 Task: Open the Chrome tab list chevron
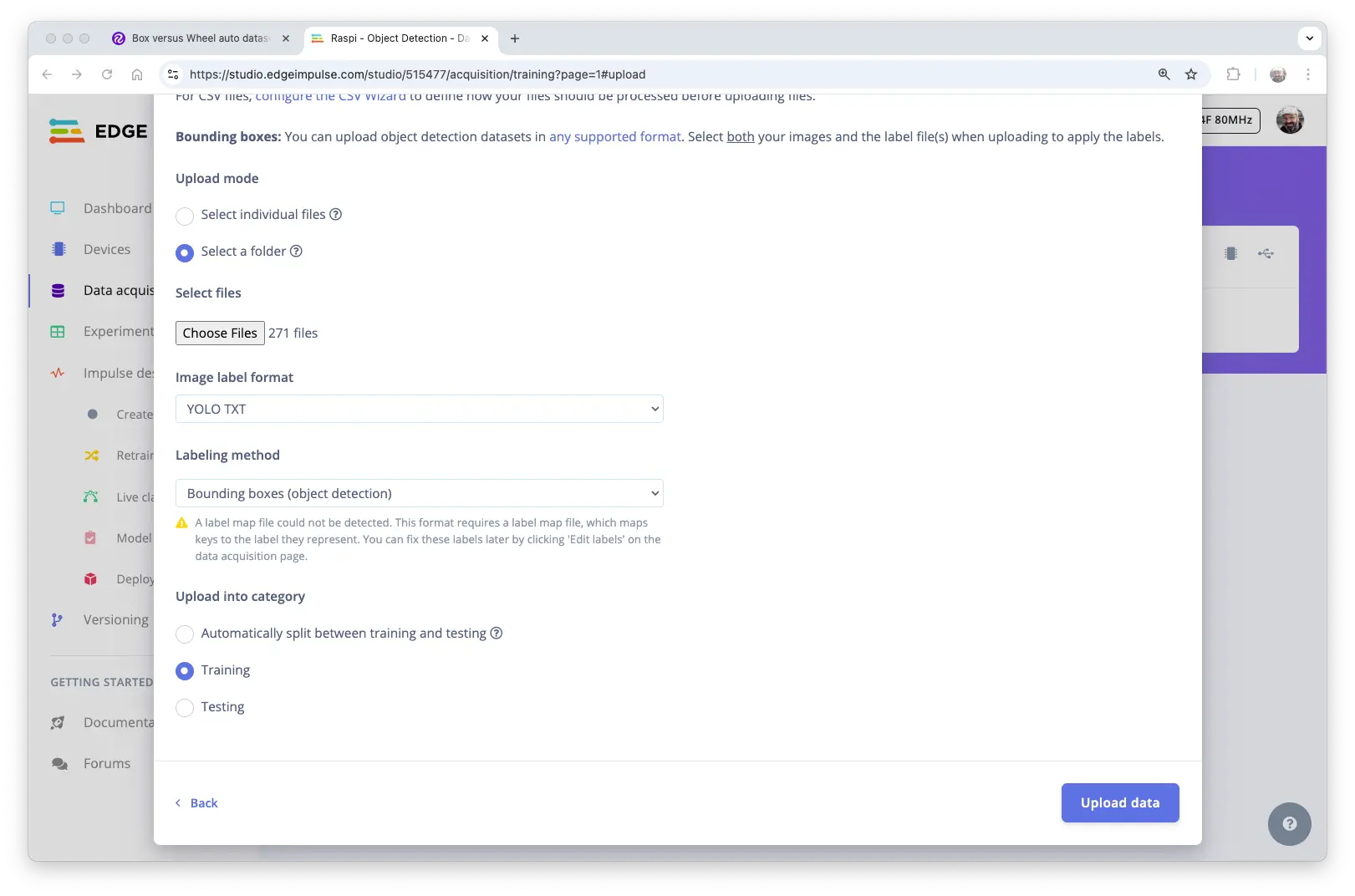1309,38
